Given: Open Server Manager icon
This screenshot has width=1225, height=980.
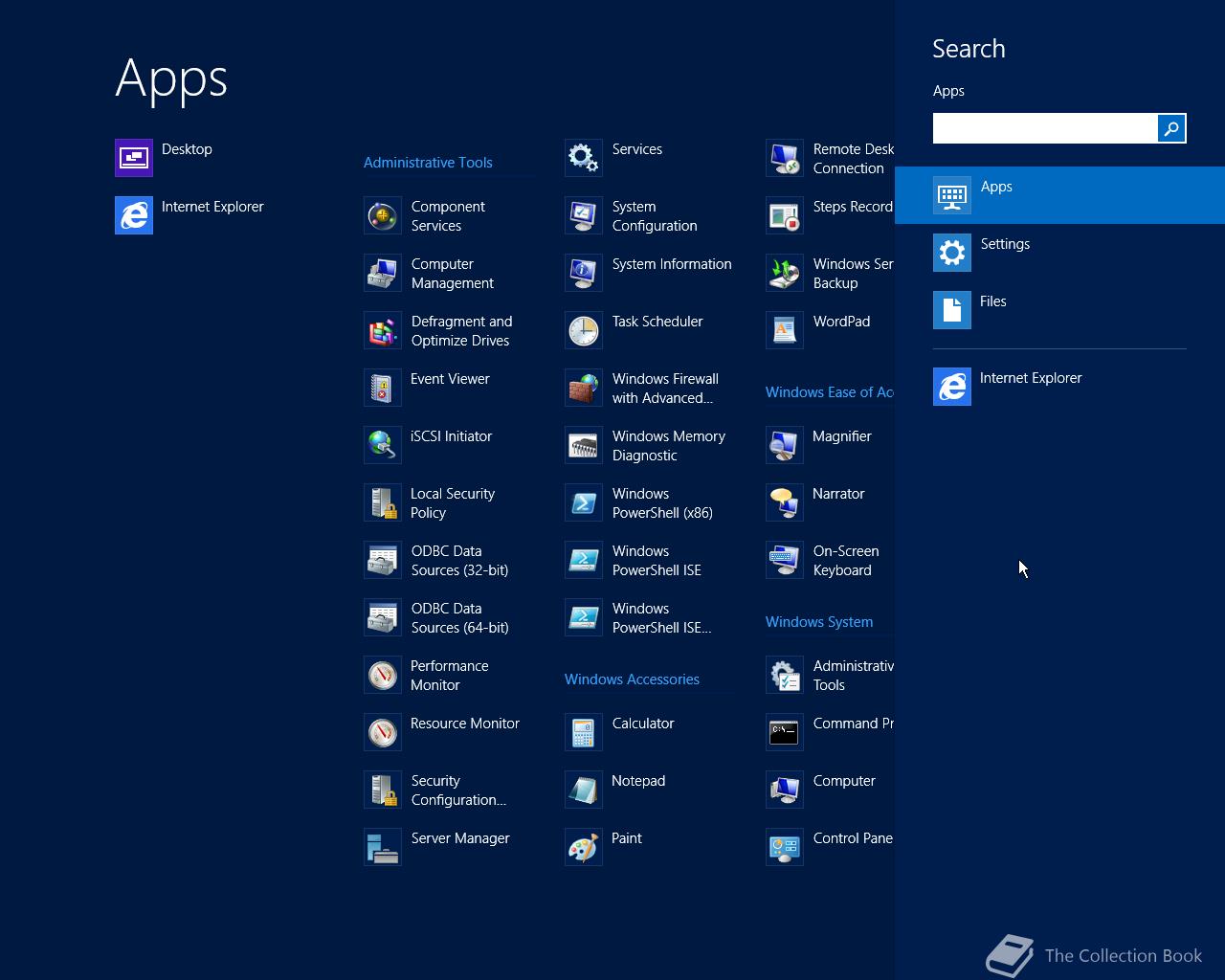Looking at the screenshot, I should tap(383, 847).
